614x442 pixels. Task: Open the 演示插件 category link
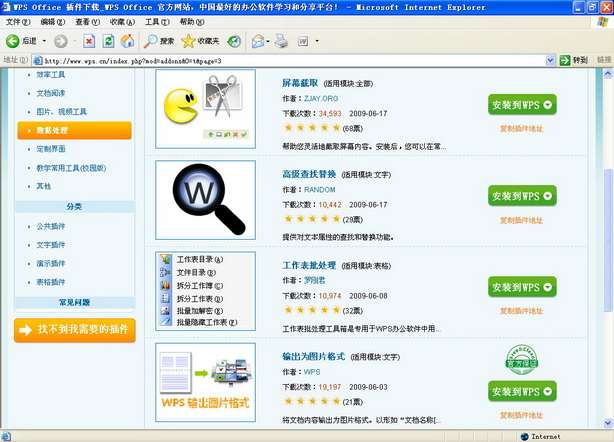pos(51,263)
